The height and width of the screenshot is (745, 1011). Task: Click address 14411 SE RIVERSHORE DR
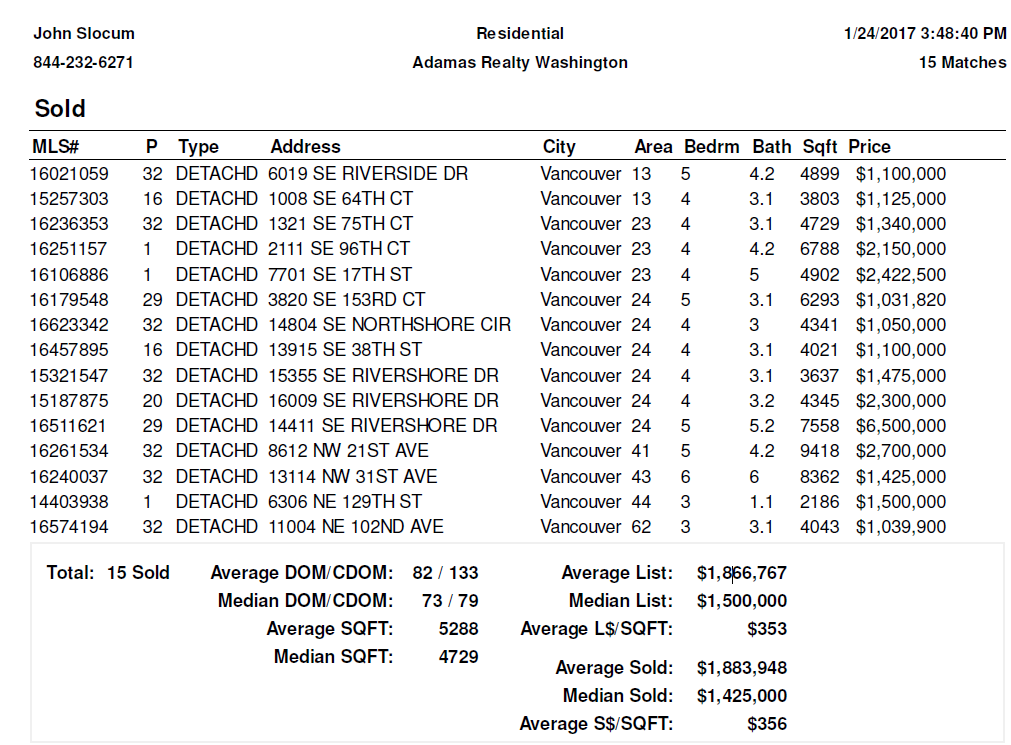383,427
